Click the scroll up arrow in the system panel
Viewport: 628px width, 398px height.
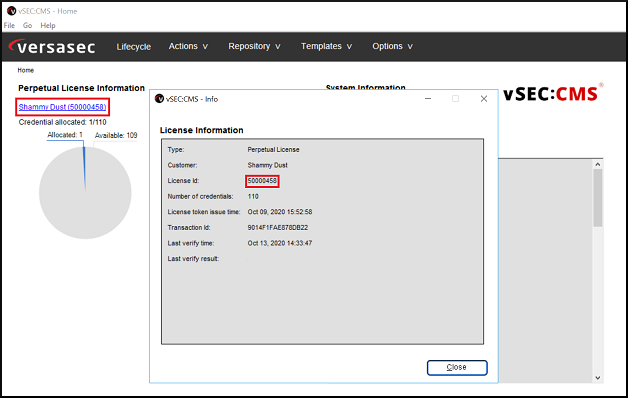[598, 164]
